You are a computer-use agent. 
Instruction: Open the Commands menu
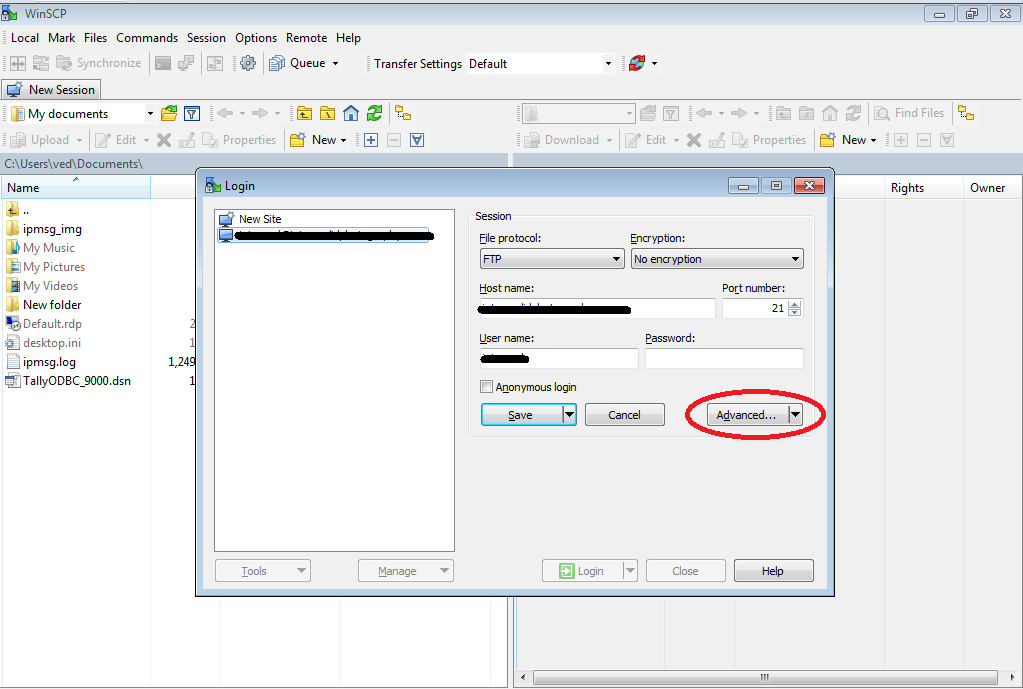pos(147,38)
